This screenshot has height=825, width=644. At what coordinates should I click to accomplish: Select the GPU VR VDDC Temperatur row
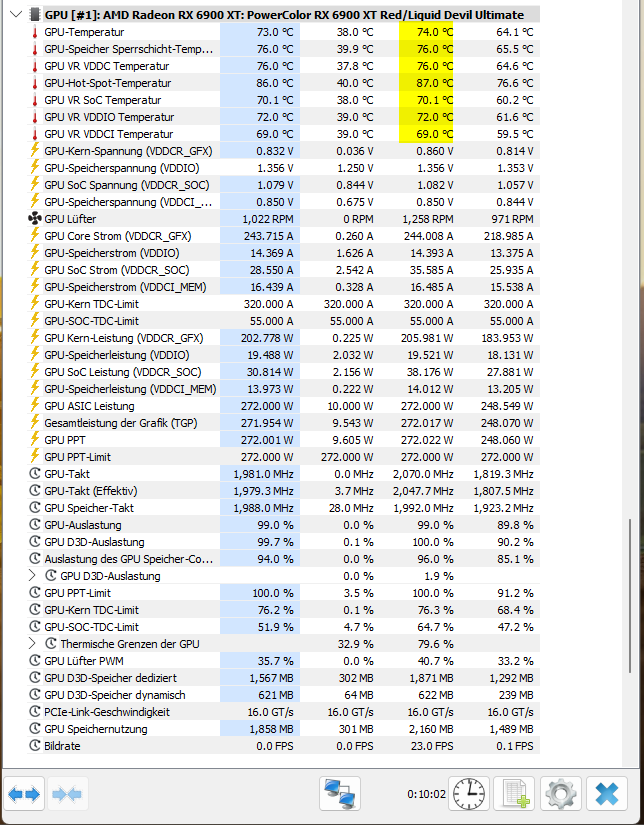(283, 66)
